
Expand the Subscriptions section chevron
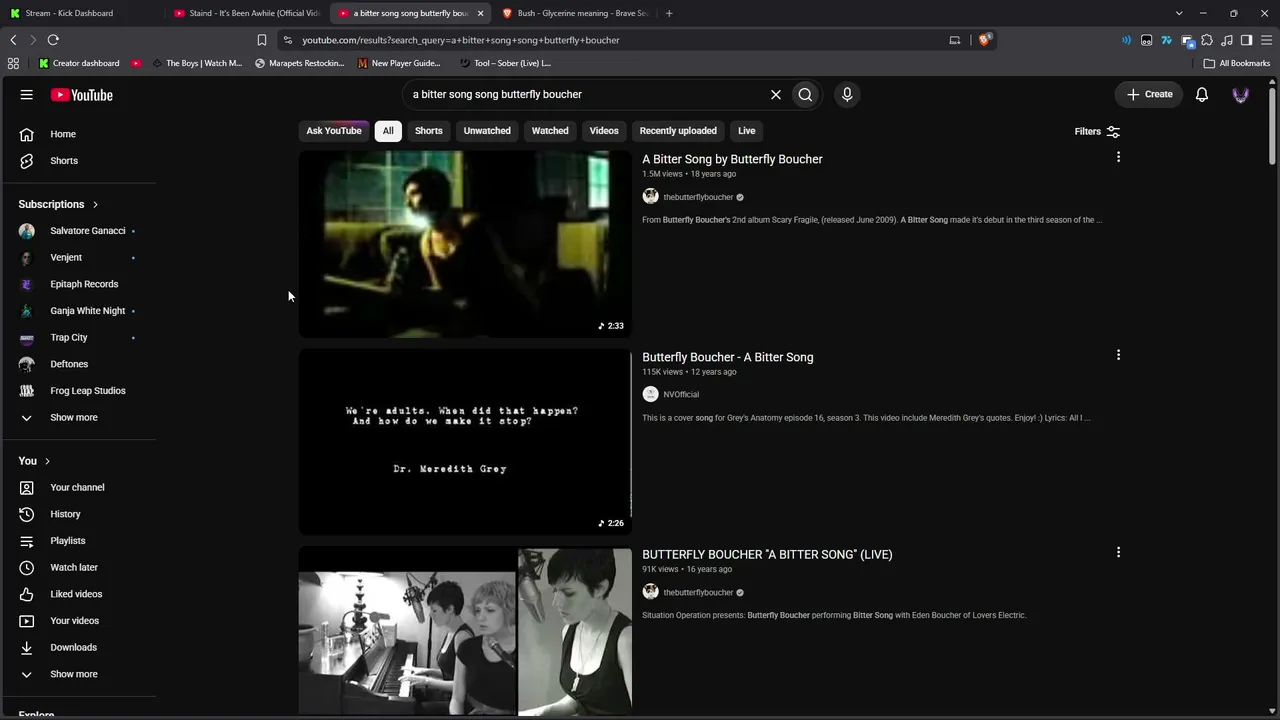(95, 205)
